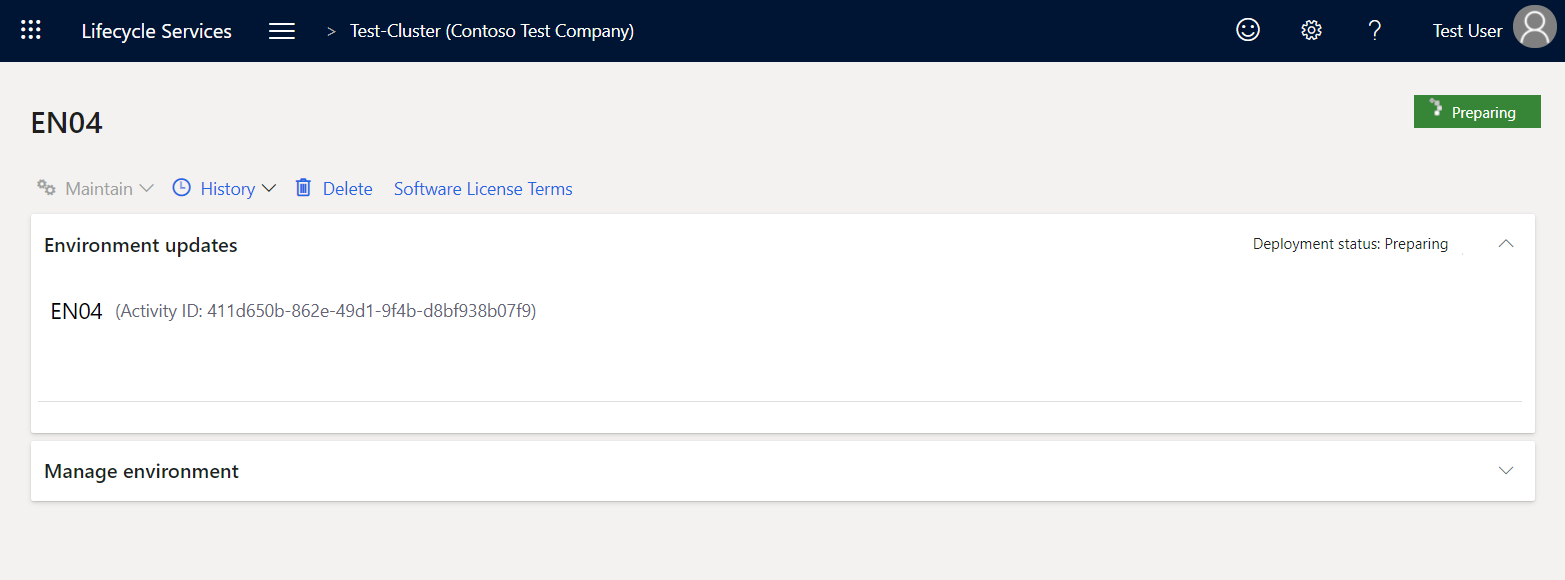Click the gears icon beside Maintain
The height and width of the screenshot is (580, 1565).
[x=46, y=187]
